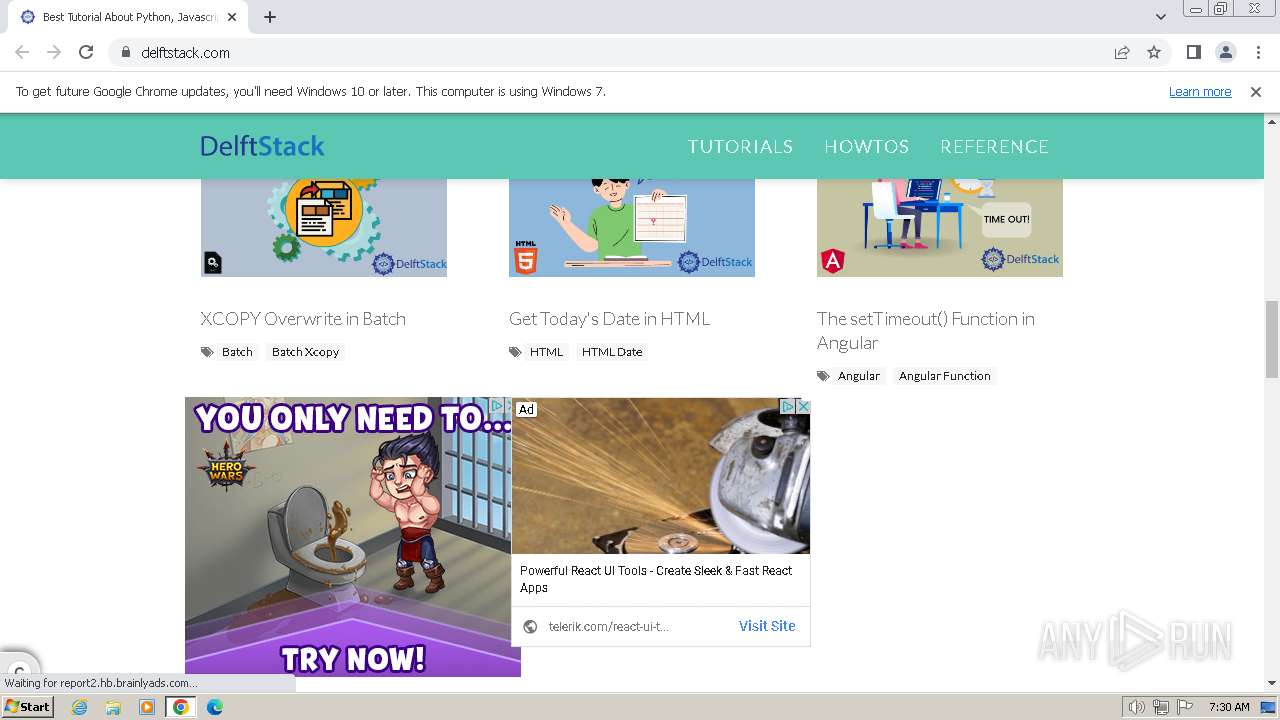Viewport: 1280px width, 720px height.
Task: Open the XCOPY Overwrite in Batch thumbnail
Action: (x=324, y=228)
